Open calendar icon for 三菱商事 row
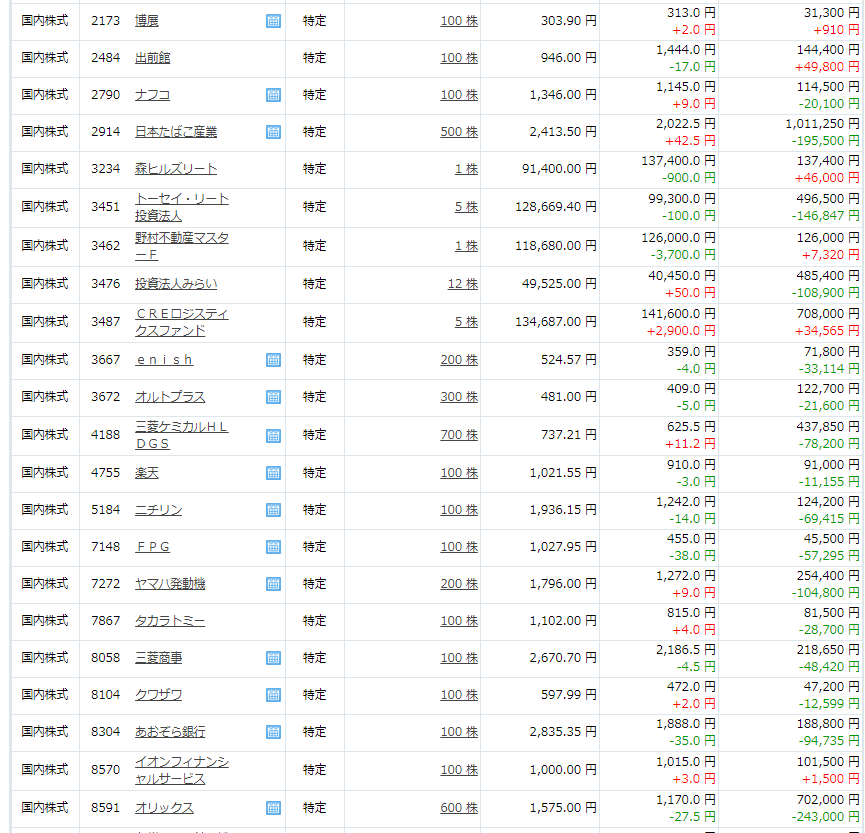Screen dimensions: 865x833 (x=273, y=658)
